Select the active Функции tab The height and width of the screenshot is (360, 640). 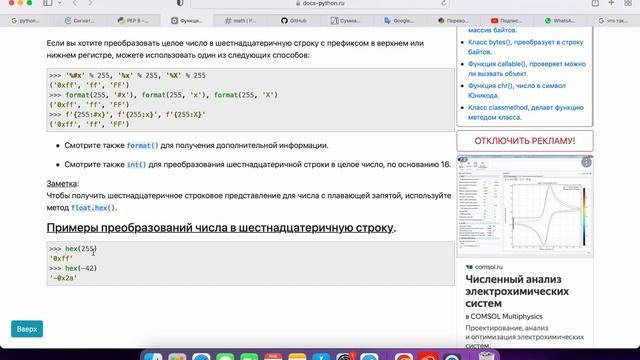click(x=187, y=20)
